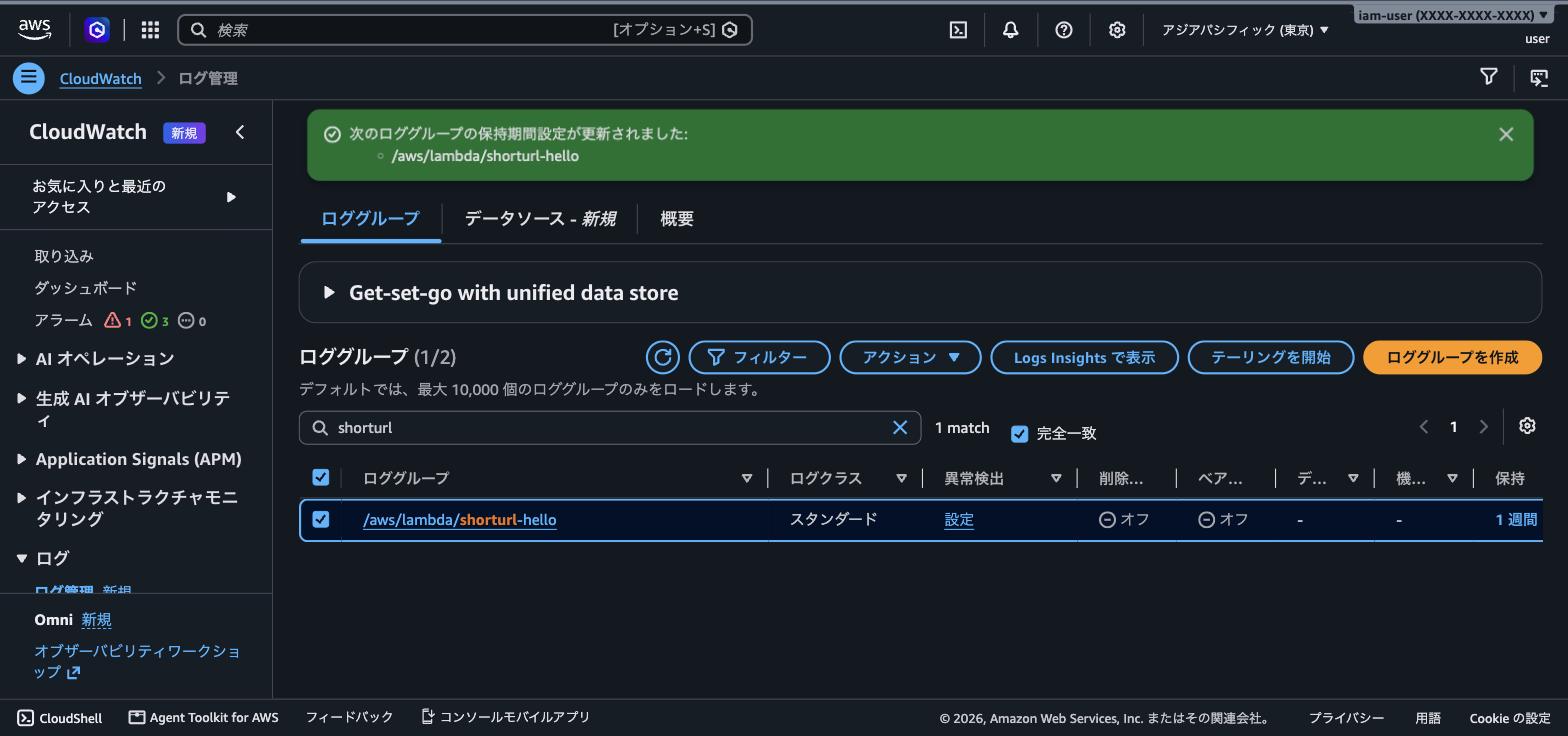Open アラーム in sidebar

point(64,321)
